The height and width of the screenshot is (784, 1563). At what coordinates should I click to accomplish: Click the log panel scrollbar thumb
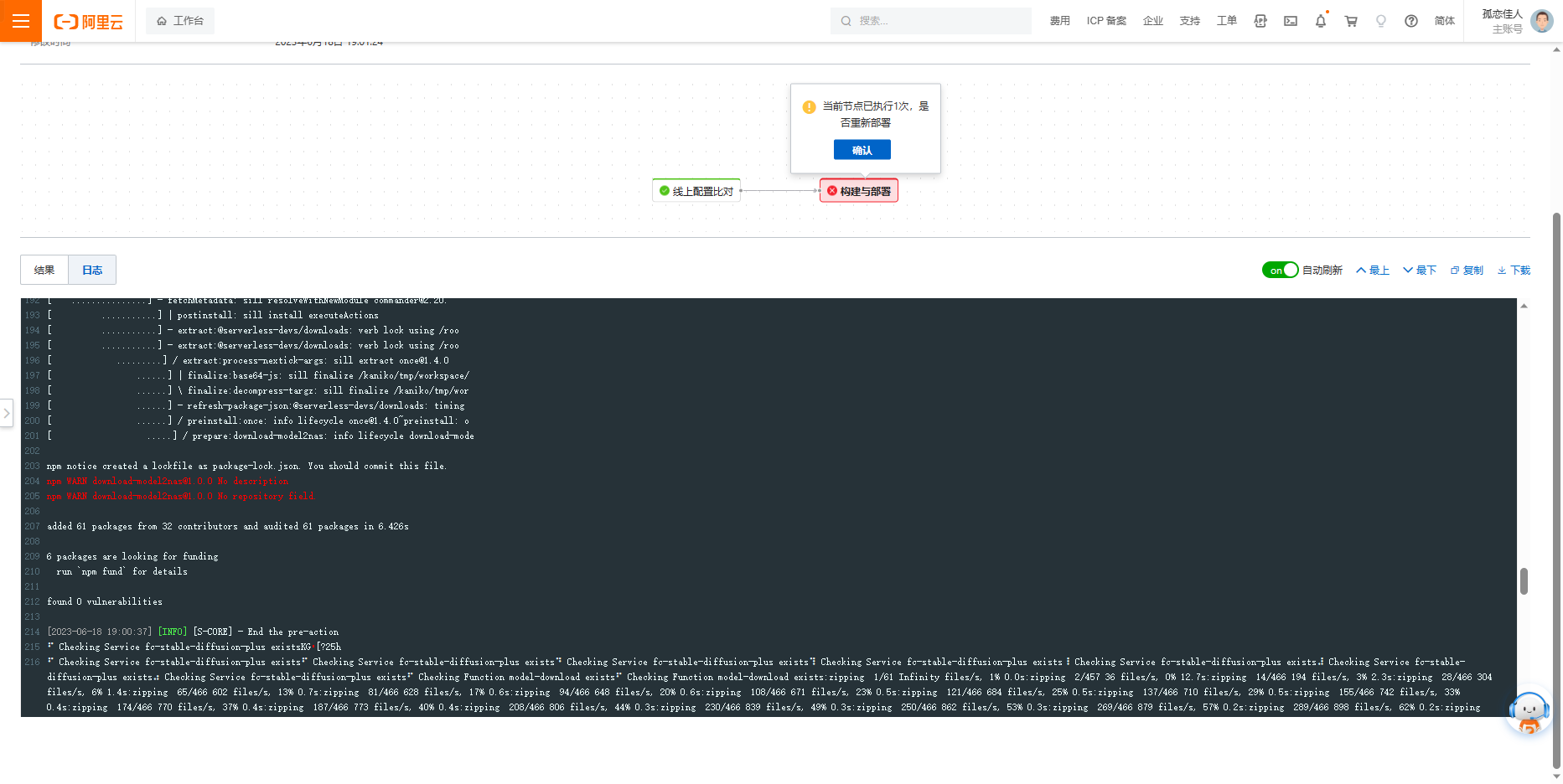tap(1524, 580)
